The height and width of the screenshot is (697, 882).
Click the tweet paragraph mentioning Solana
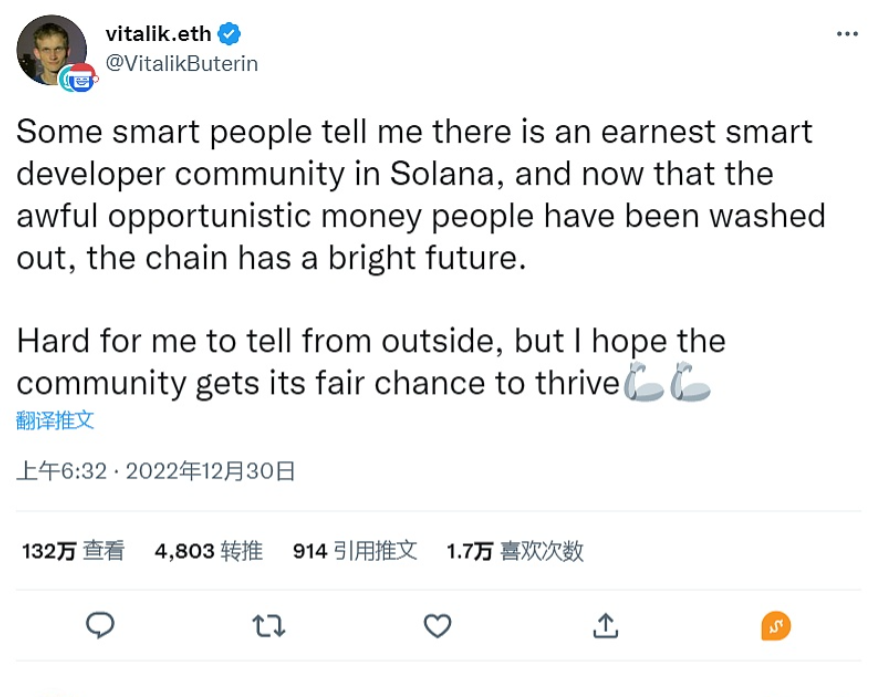[x=420, y=195]
